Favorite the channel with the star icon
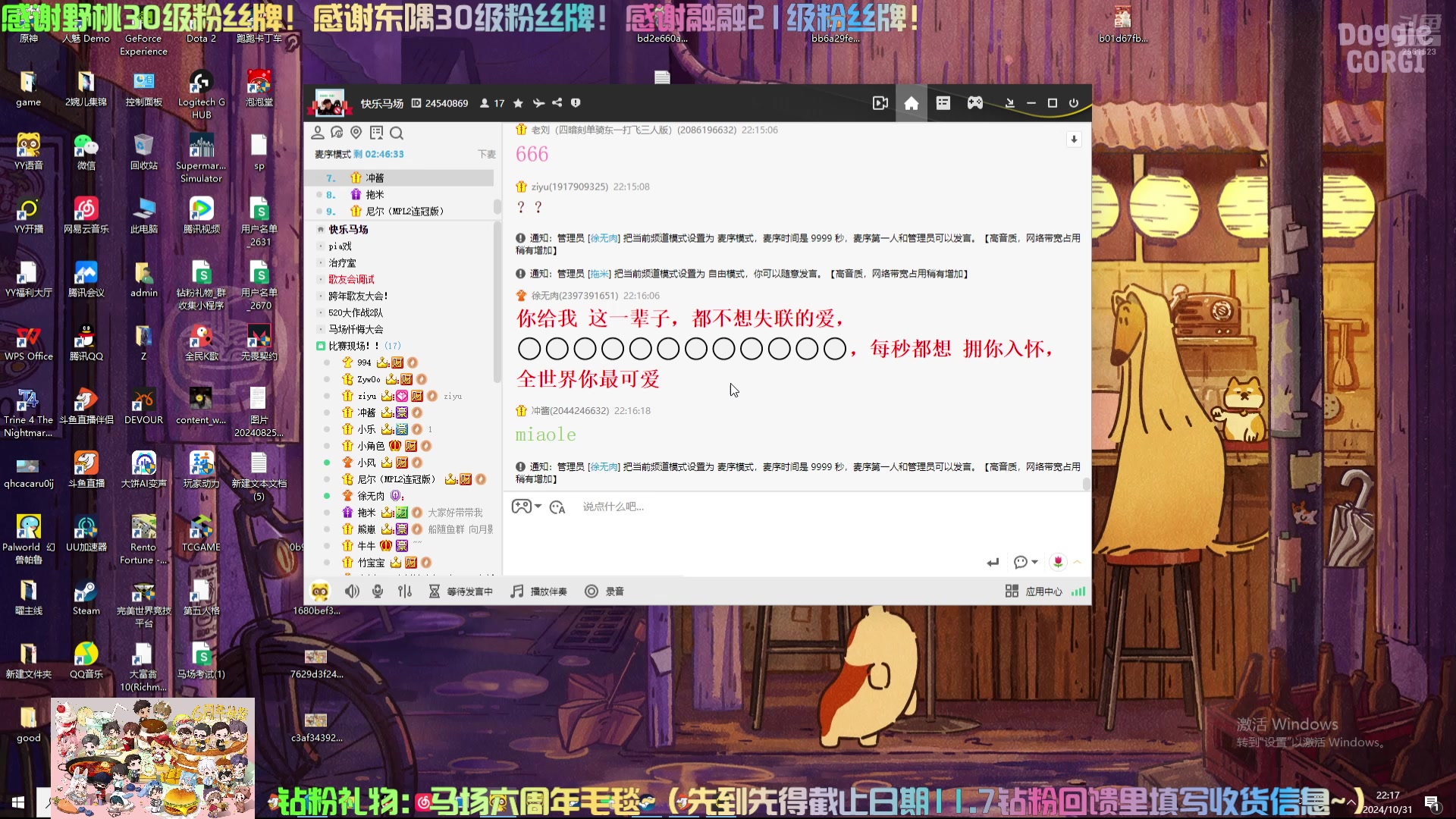The image size is (1456, 819). (518, 103)
